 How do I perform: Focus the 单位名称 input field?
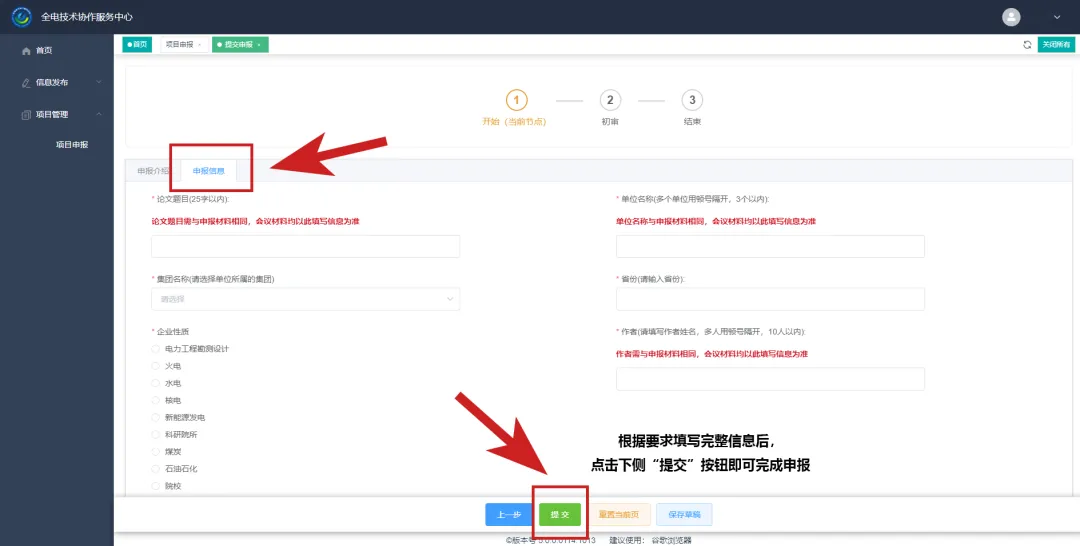[x=770, y=246]
